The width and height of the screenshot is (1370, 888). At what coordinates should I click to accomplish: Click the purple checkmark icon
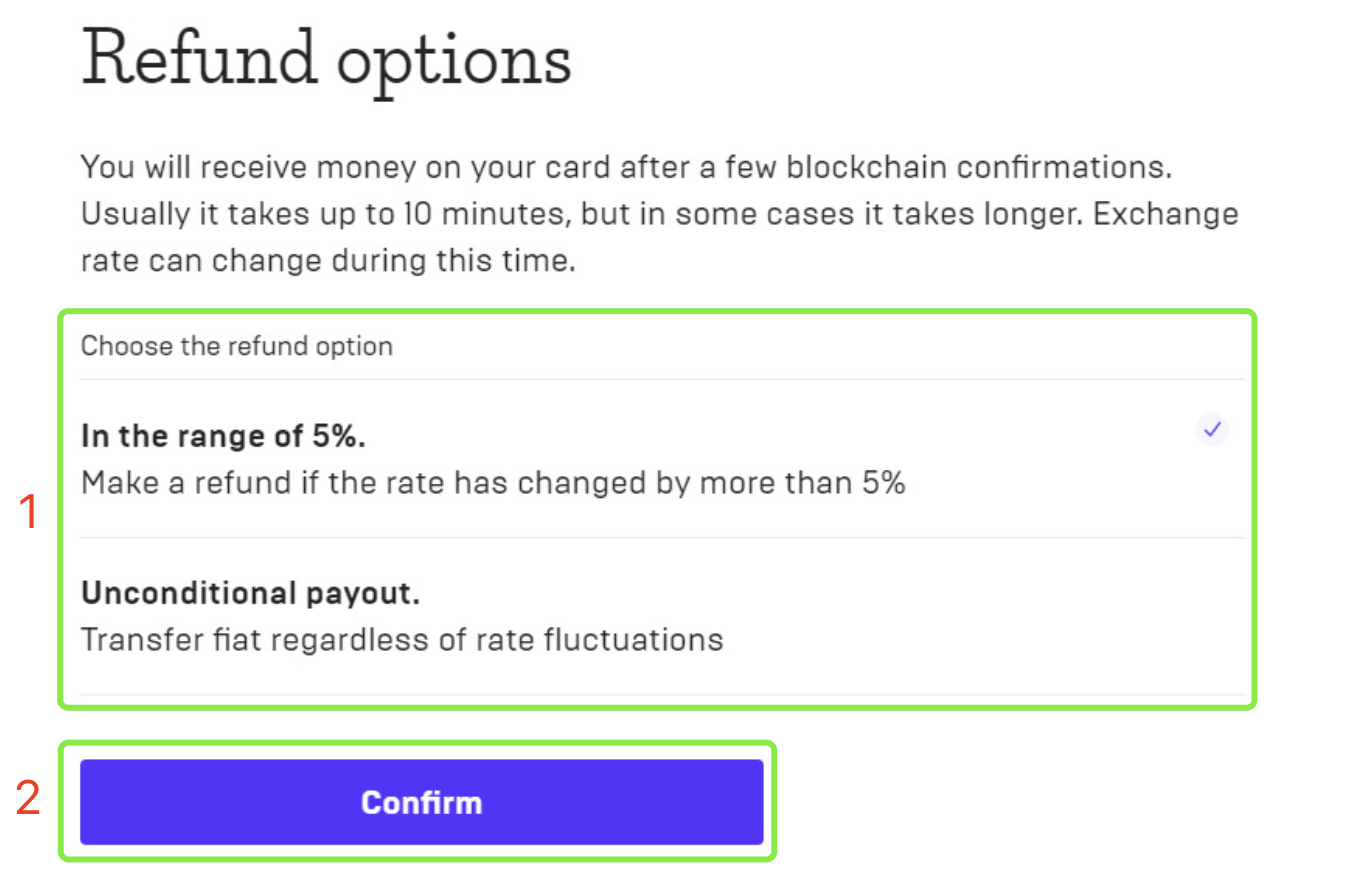(1212, 430)
